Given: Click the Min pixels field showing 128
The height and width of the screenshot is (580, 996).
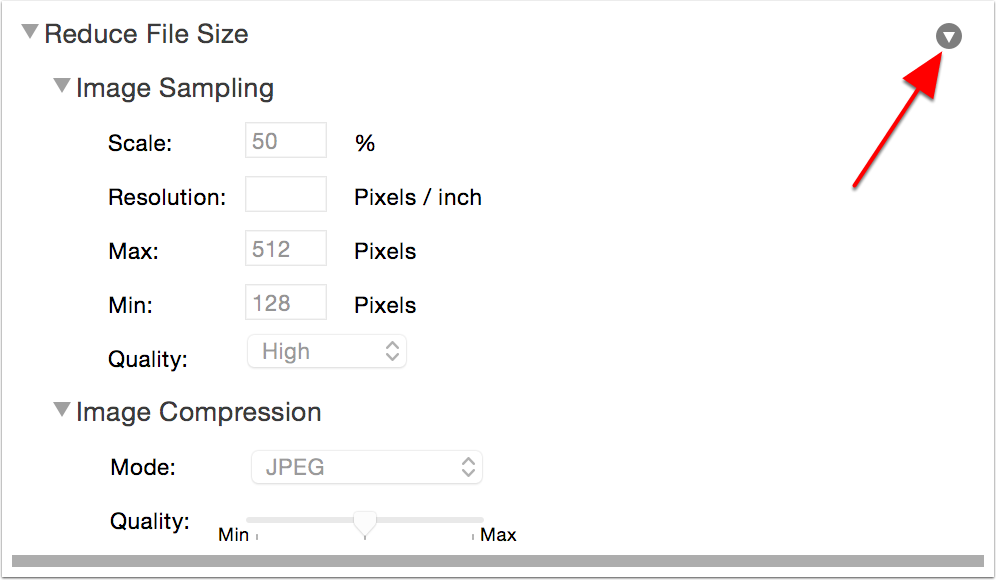Looking at the screenshot, I should click(x=286, y=303).
